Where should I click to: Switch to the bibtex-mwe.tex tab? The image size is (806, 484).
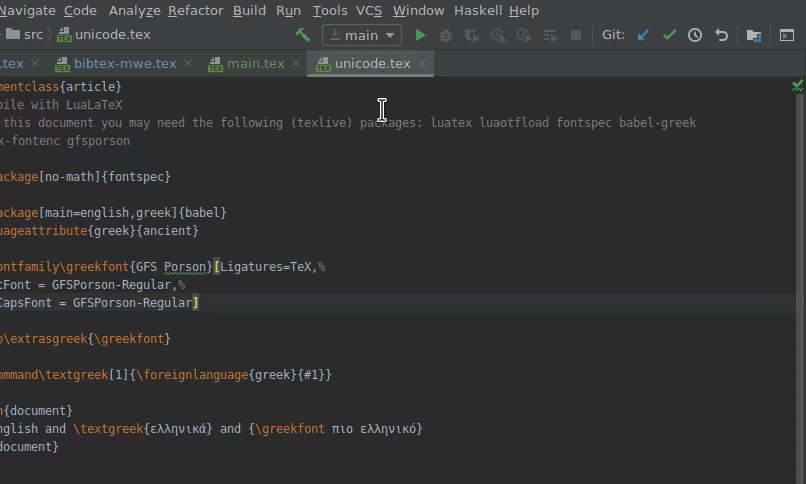124,63
